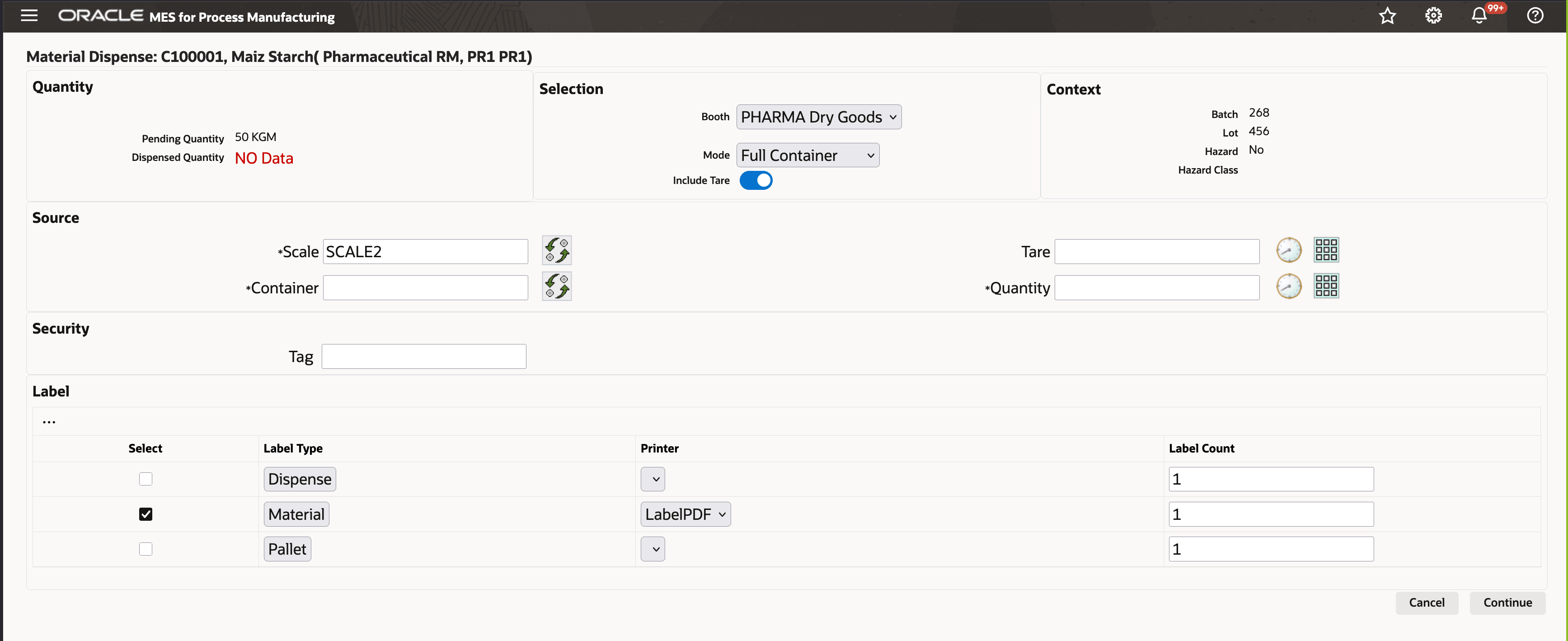Open the notifications bell
Screen dimensions: 1568x641
[x=1479, y=16]
